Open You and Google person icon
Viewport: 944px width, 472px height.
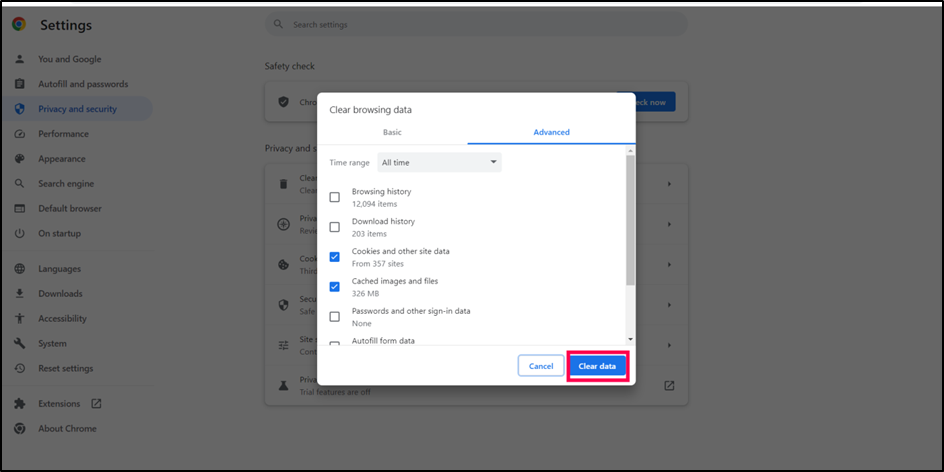pyautogui.click(x=19, y=60)
